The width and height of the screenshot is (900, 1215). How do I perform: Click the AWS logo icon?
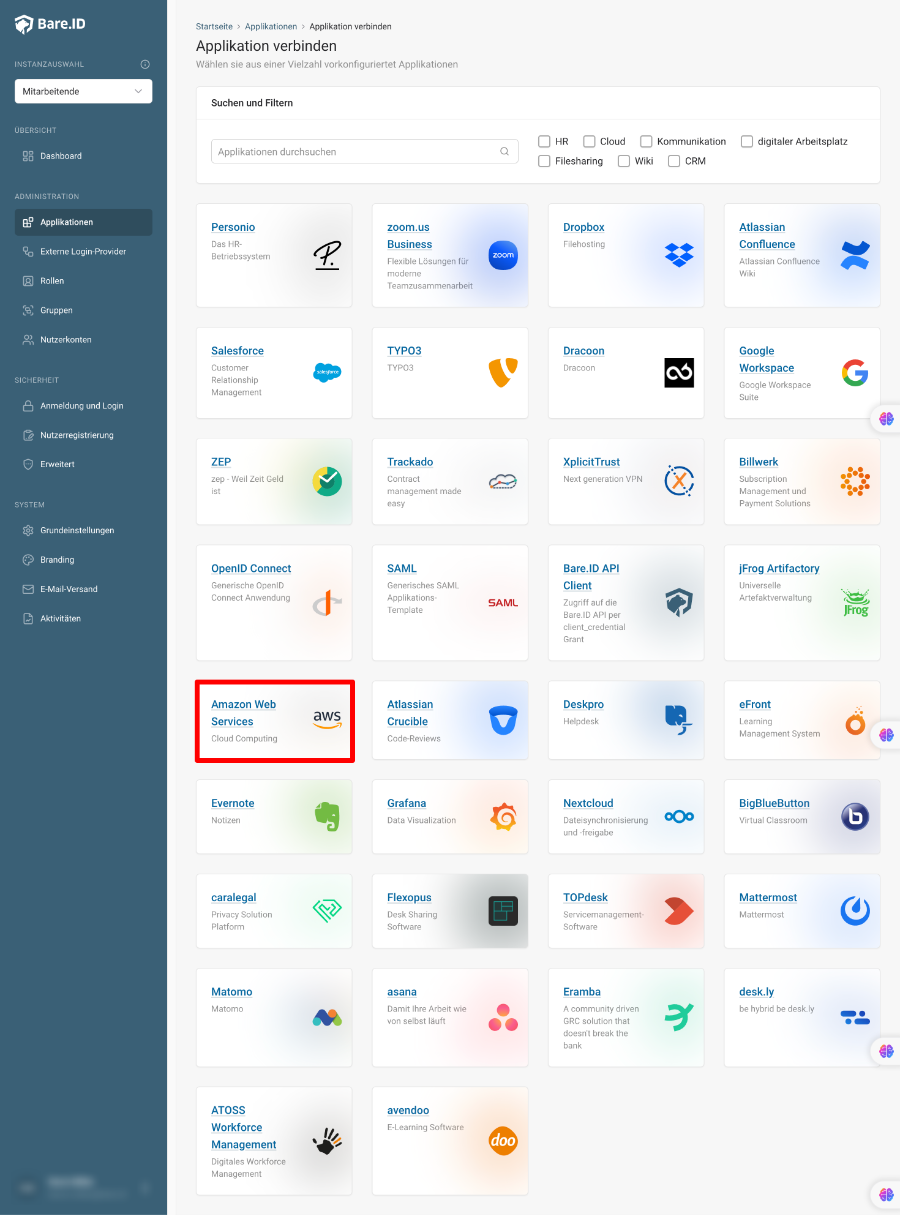pos(327,720)
